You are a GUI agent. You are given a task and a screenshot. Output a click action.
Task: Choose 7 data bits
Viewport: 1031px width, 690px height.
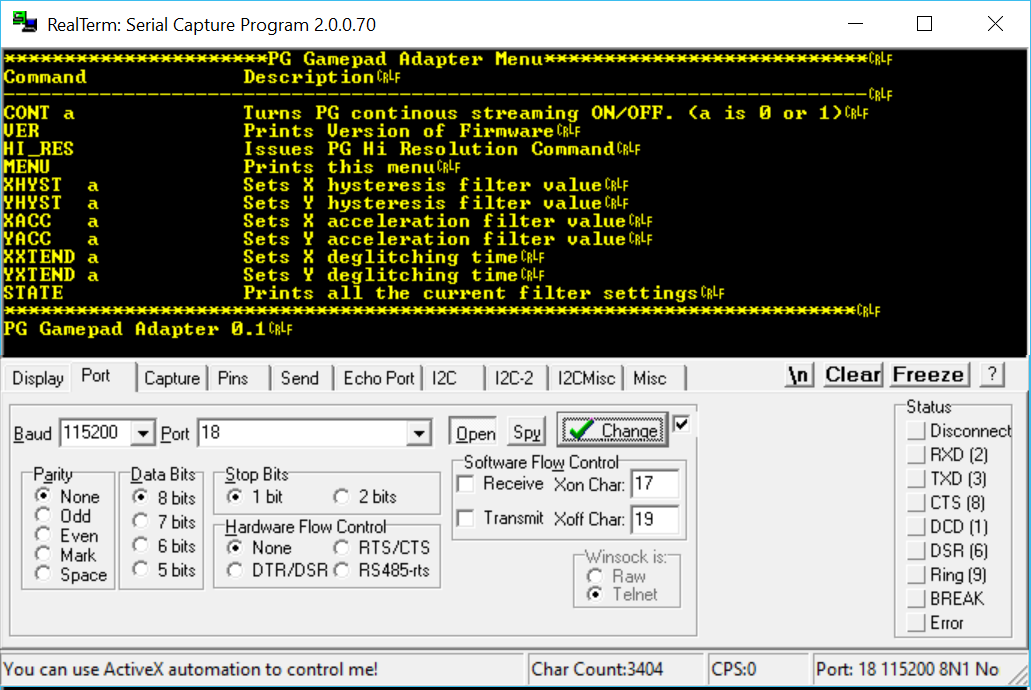pyautogui.click(x=164, y=522)
